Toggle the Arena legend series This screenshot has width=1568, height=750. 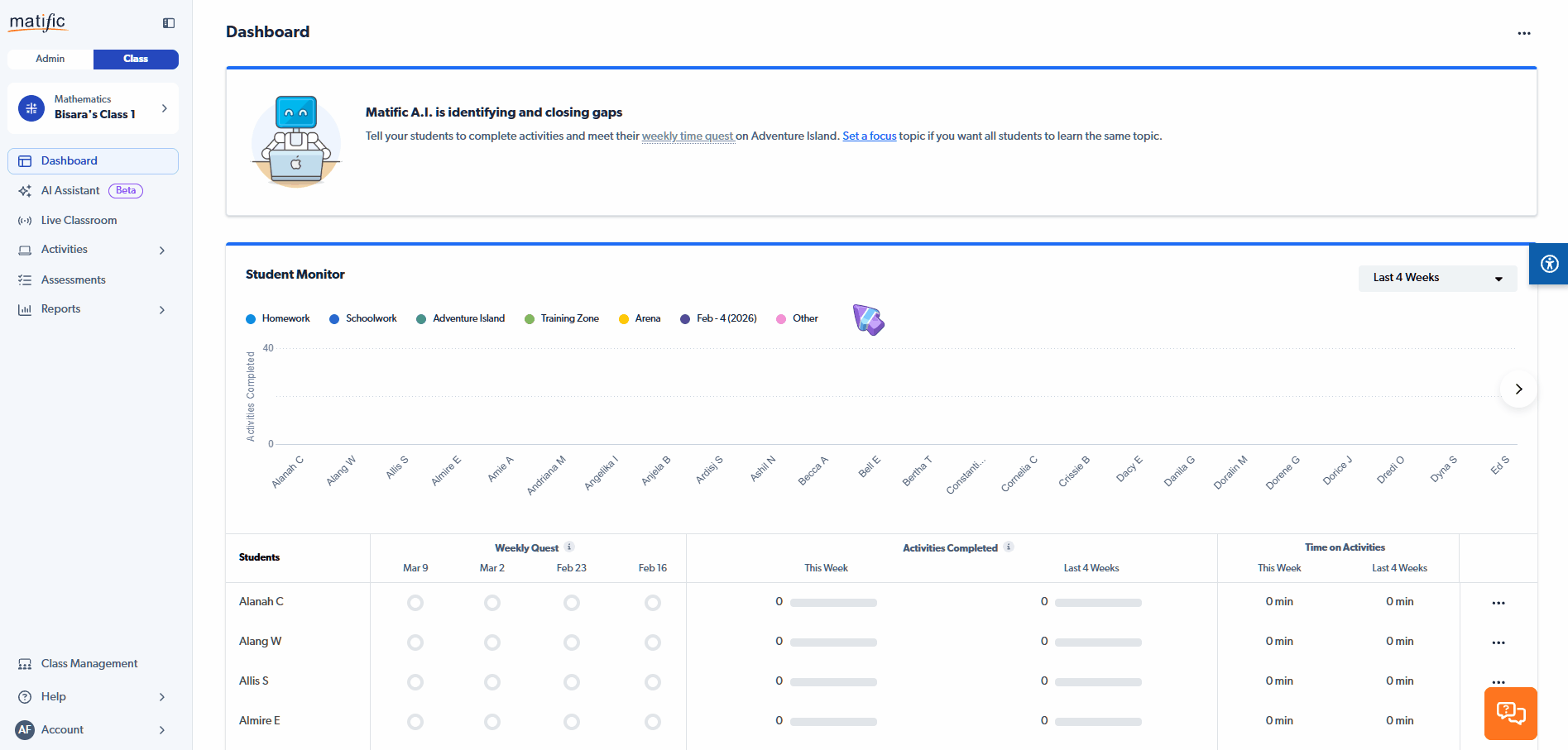[x=640, y=318]
